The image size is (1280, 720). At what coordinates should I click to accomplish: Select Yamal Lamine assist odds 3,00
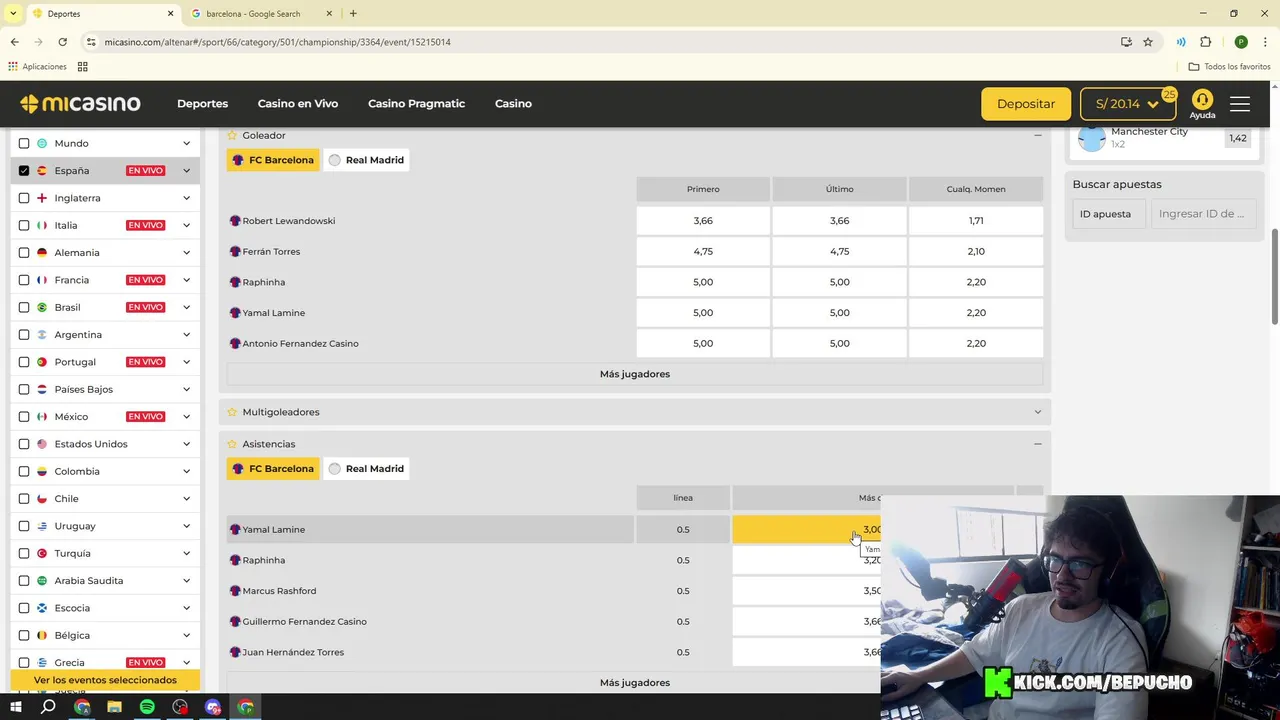[x=807, y=530]
